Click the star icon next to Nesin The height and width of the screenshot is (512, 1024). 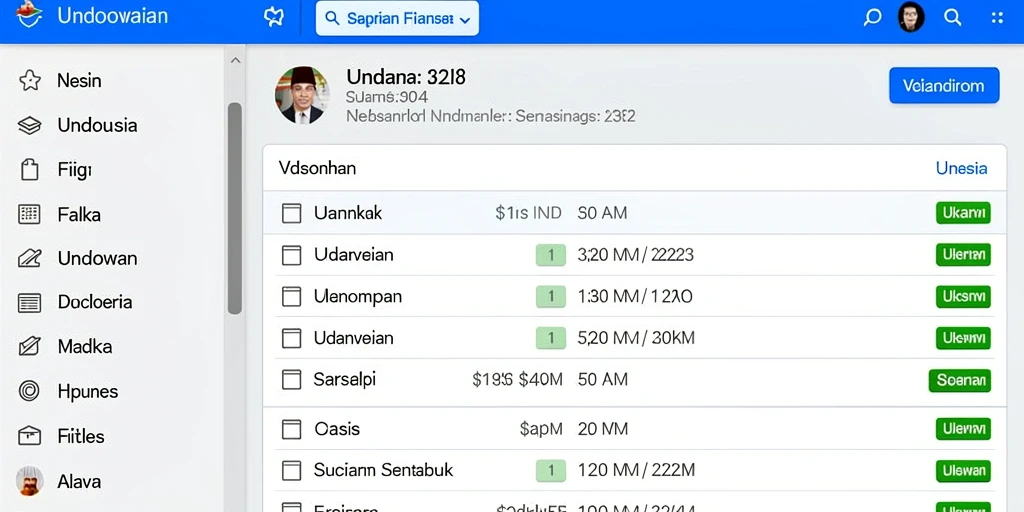click(29, 81)
